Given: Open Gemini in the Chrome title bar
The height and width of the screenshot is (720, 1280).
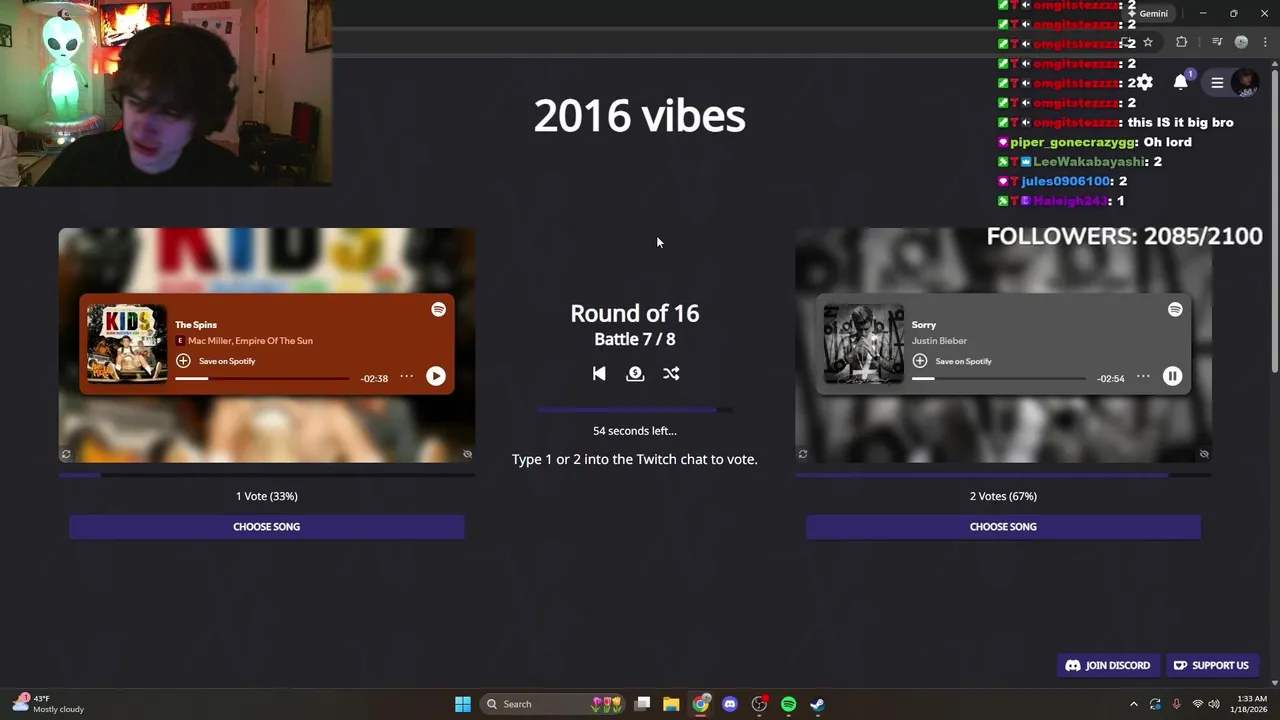Looking at the screenshot, I should [x=1147, y=14].
